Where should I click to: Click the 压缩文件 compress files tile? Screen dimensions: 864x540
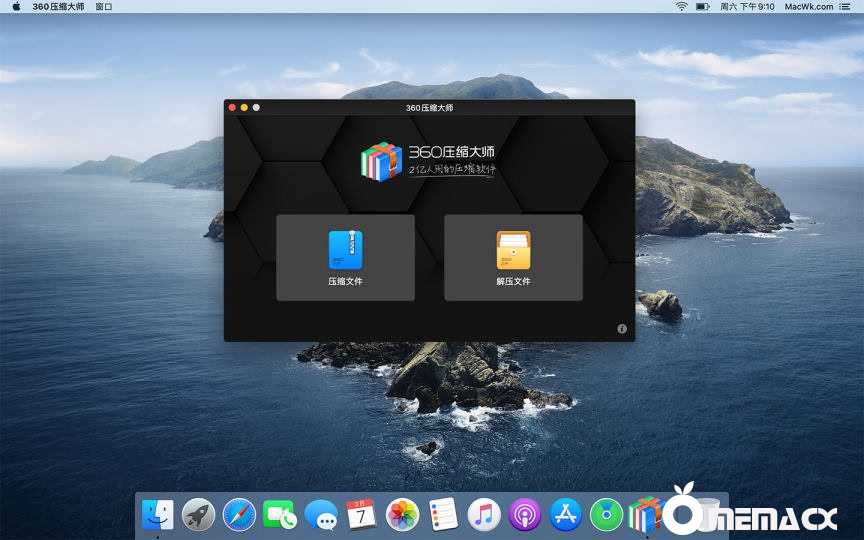tap(345, 257)
